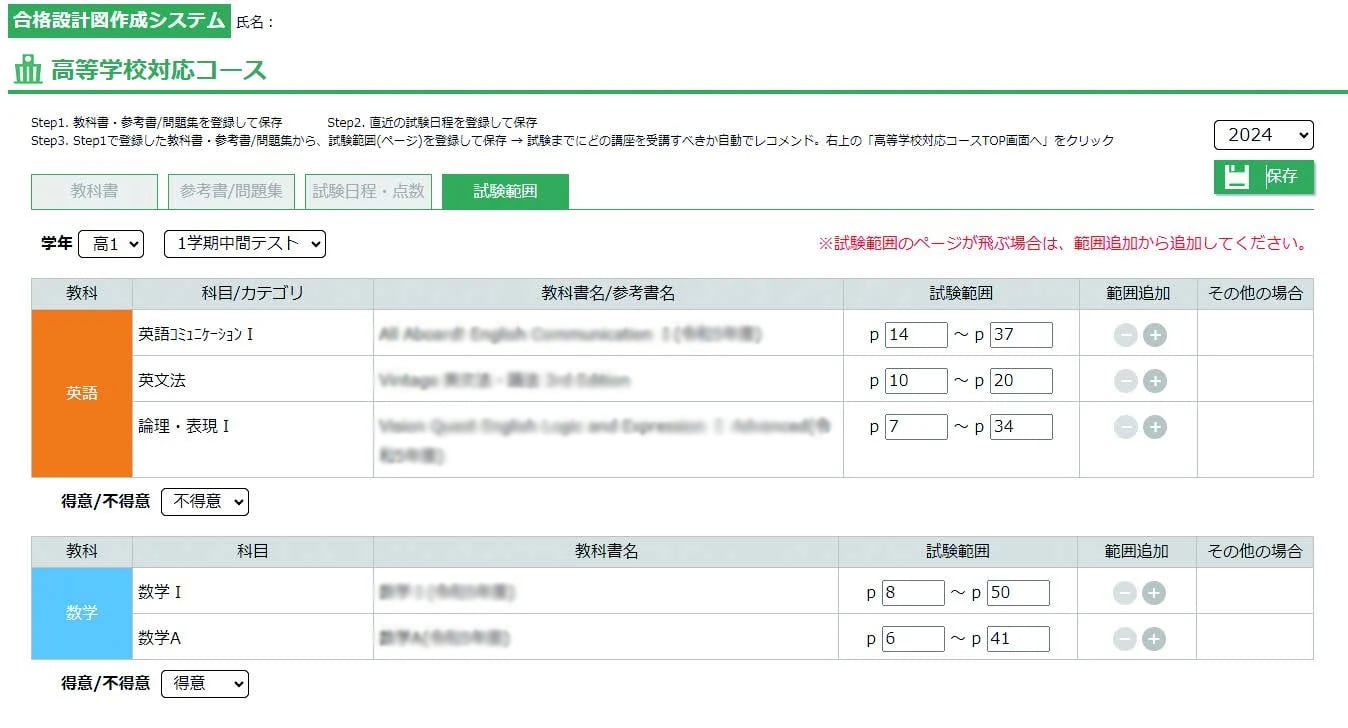
Task: Click the 英文法 subject name
Action: coord(162,381)
